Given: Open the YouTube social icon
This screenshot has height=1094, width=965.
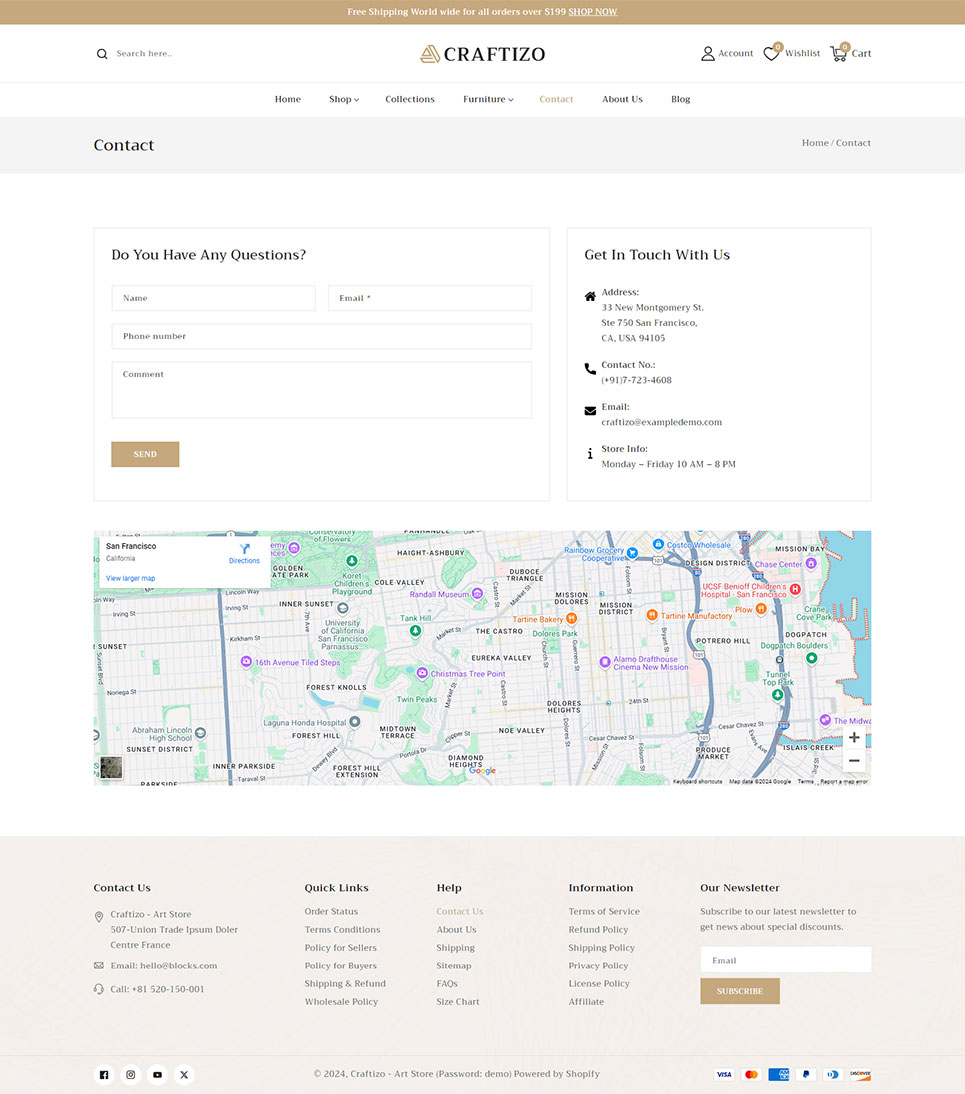Looking at the screenshot, I should click(x=158, y=1075).
